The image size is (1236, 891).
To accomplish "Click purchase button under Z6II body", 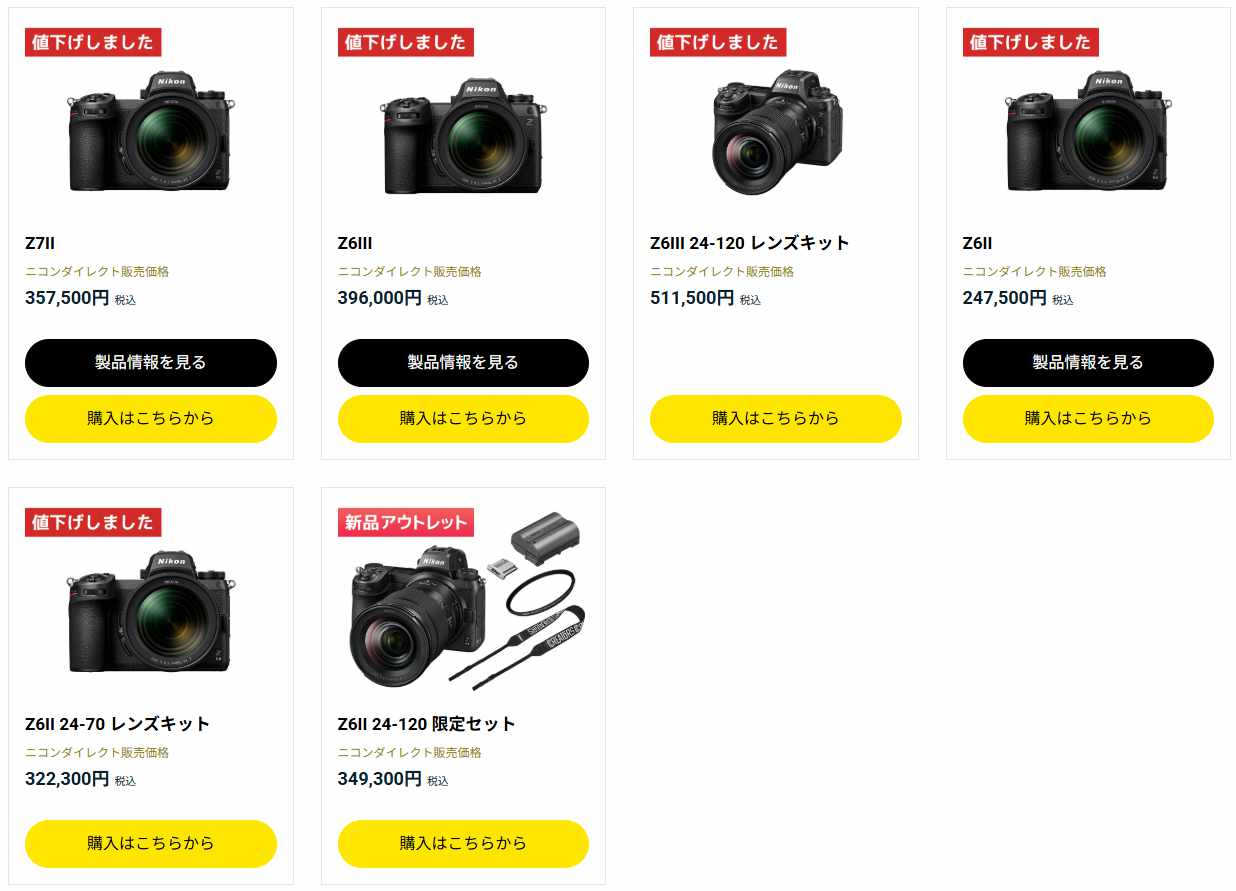I will click(1088, 419).
